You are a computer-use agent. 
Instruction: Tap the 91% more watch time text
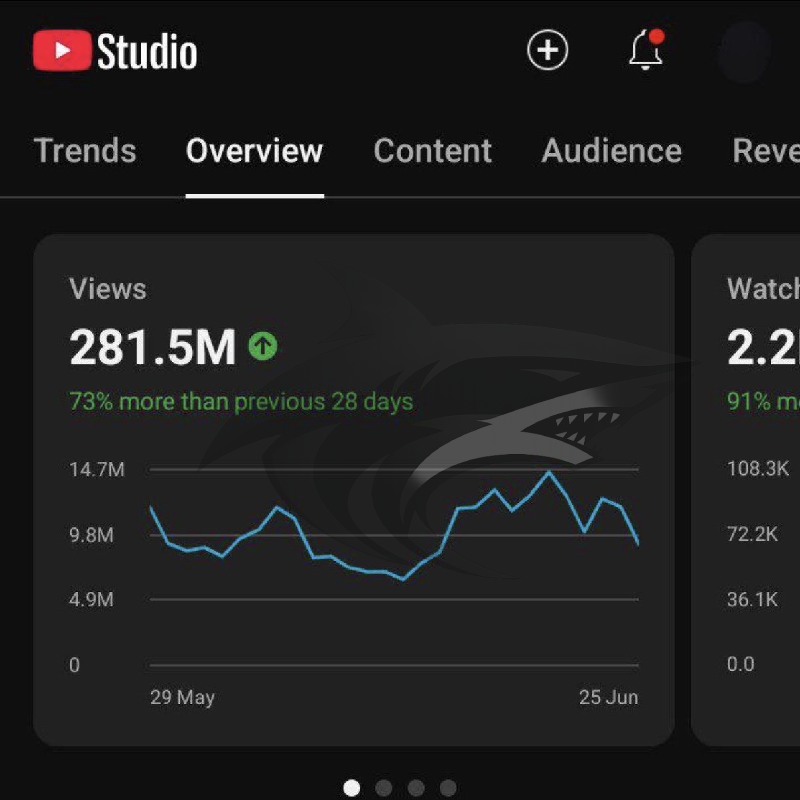763,402
